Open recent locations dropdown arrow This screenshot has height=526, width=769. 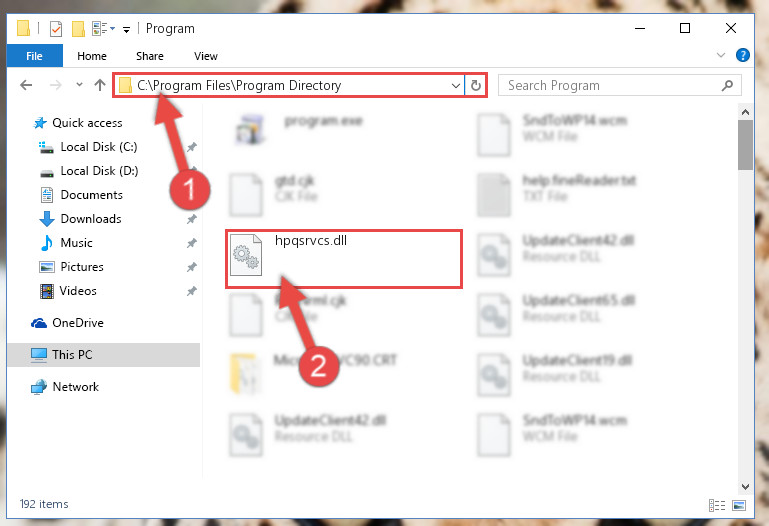point(79,85)
